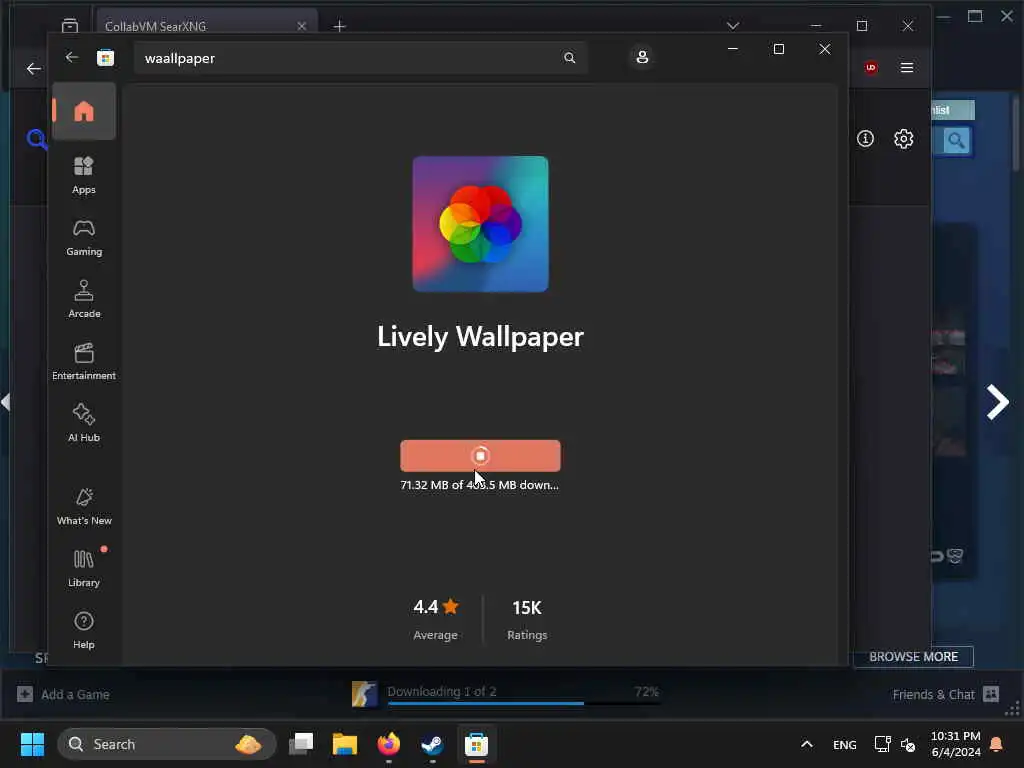Click the Firefox View icon
Screen dimensions: 1024x768
click(70, 26)
